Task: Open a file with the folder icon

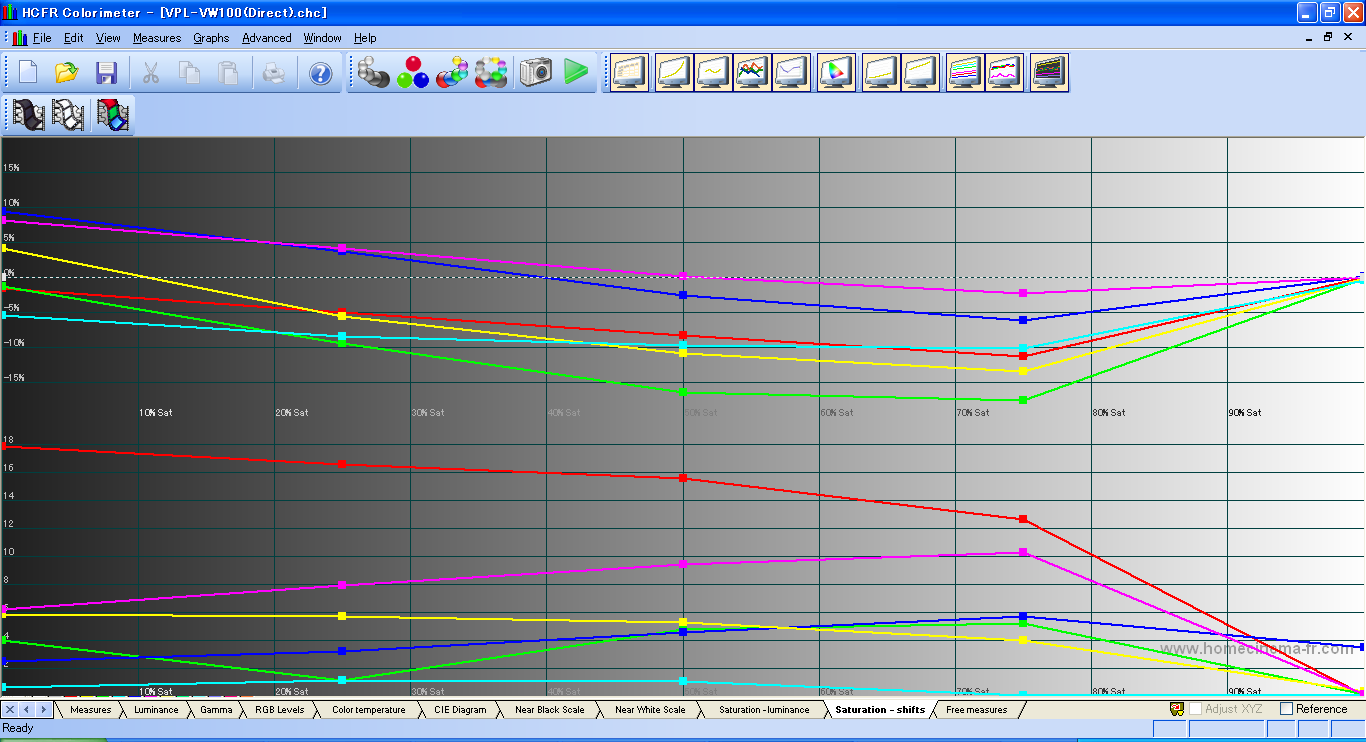Action: (x=67, y=73)
